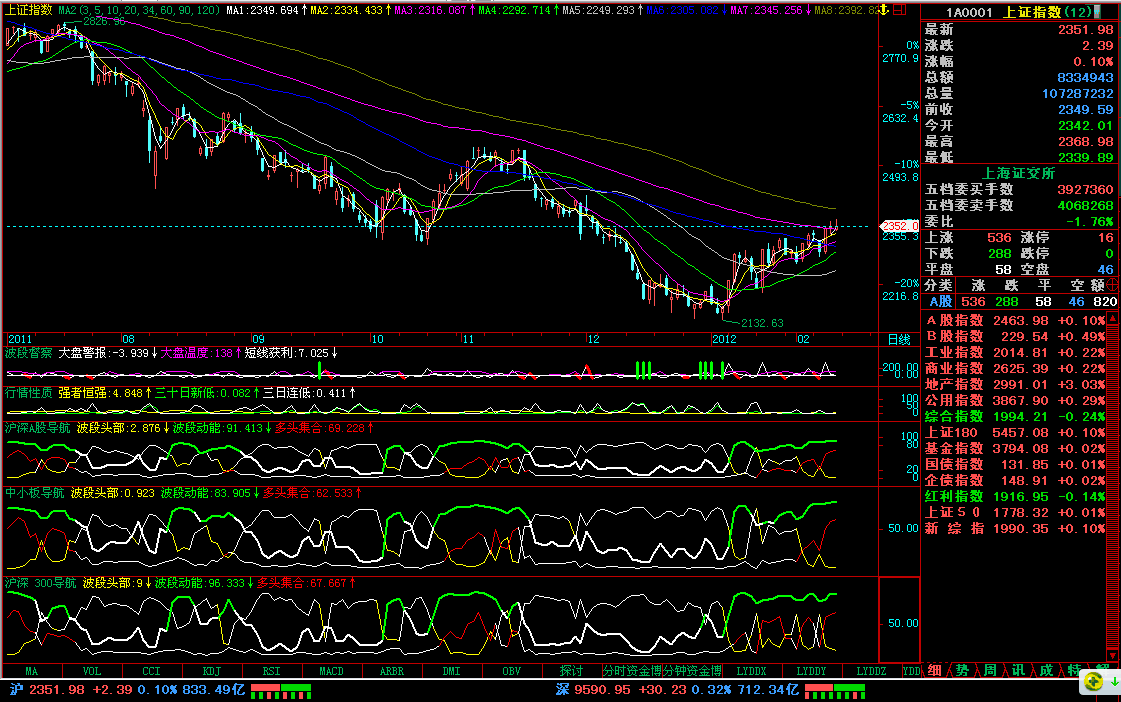Click the 波段督察 indicator title
Viewport: 1121px width, 702px height.
coord(29,353)
